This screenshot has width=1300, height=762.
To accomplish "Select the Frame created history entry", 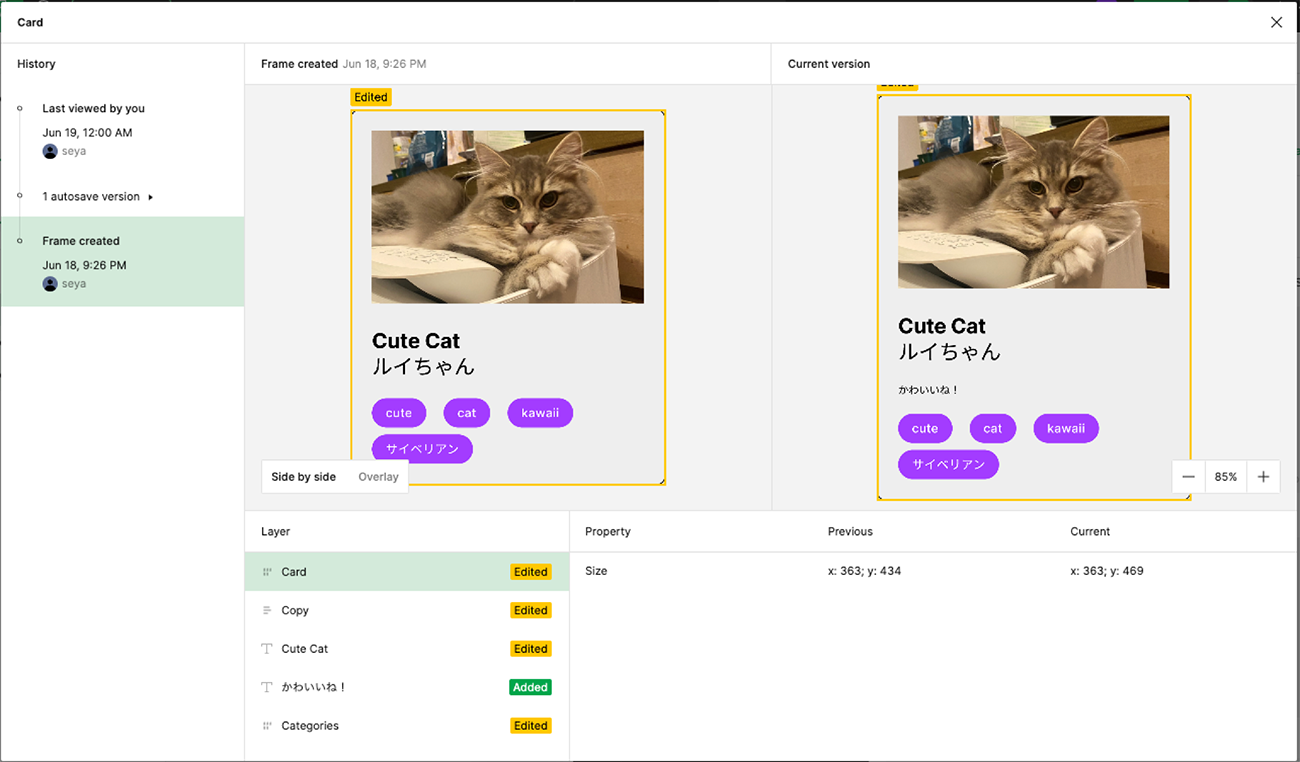I will click(122, 262).
